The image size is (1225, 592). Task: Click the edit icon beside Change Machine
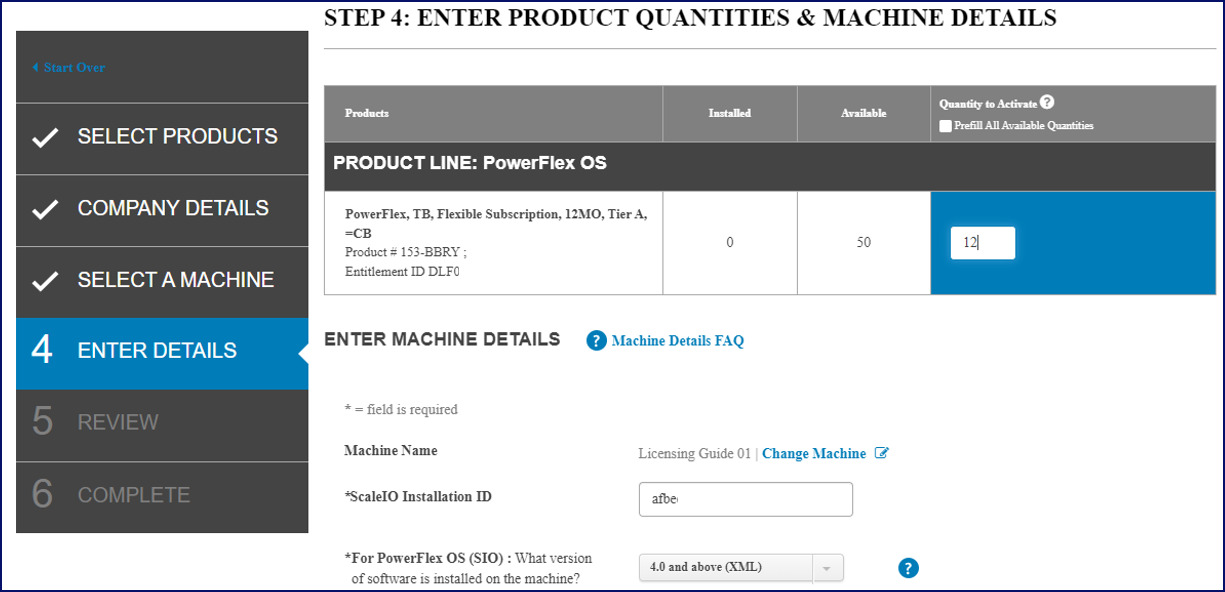881,453
